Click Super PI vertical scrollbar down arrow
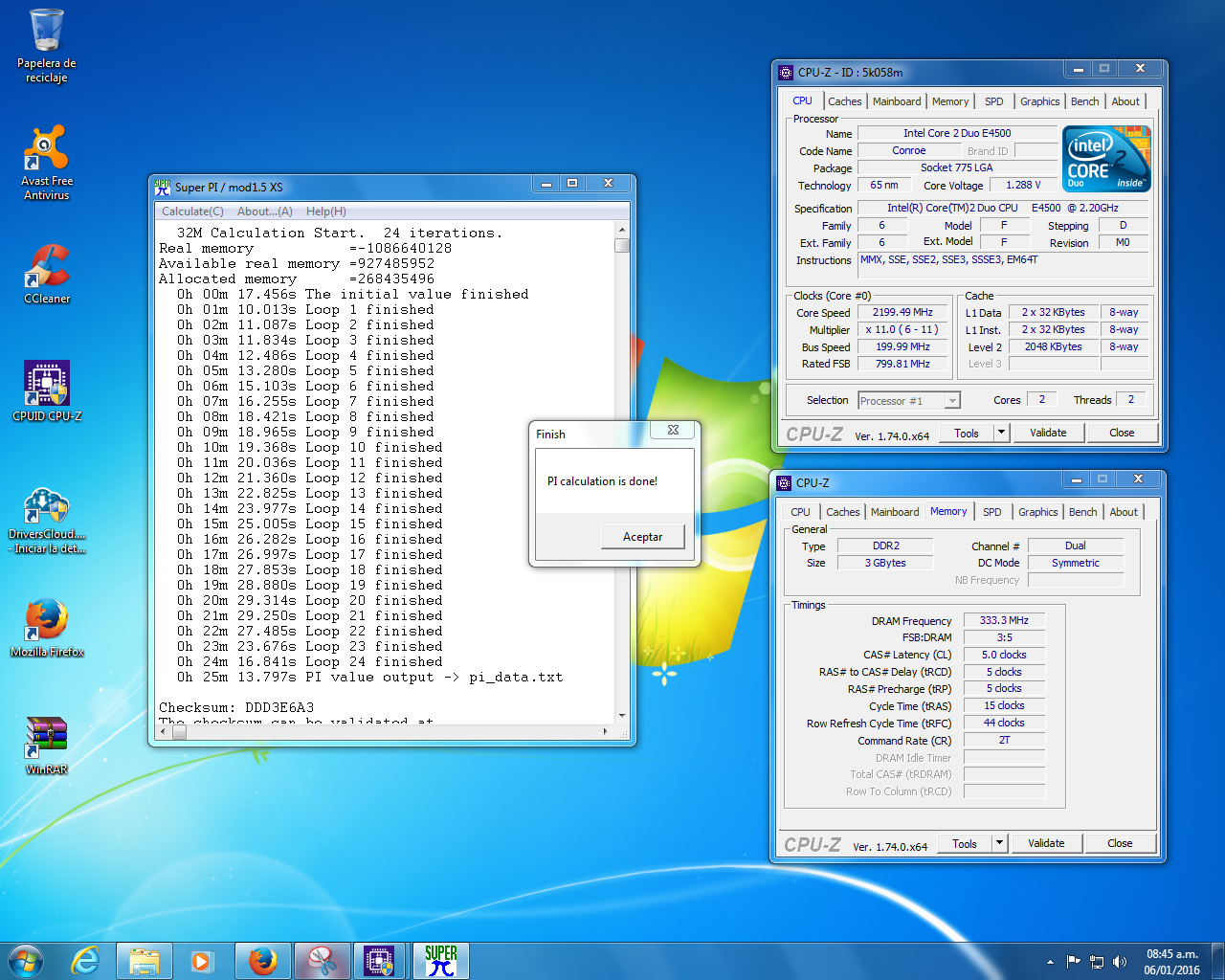 [622, 715]
